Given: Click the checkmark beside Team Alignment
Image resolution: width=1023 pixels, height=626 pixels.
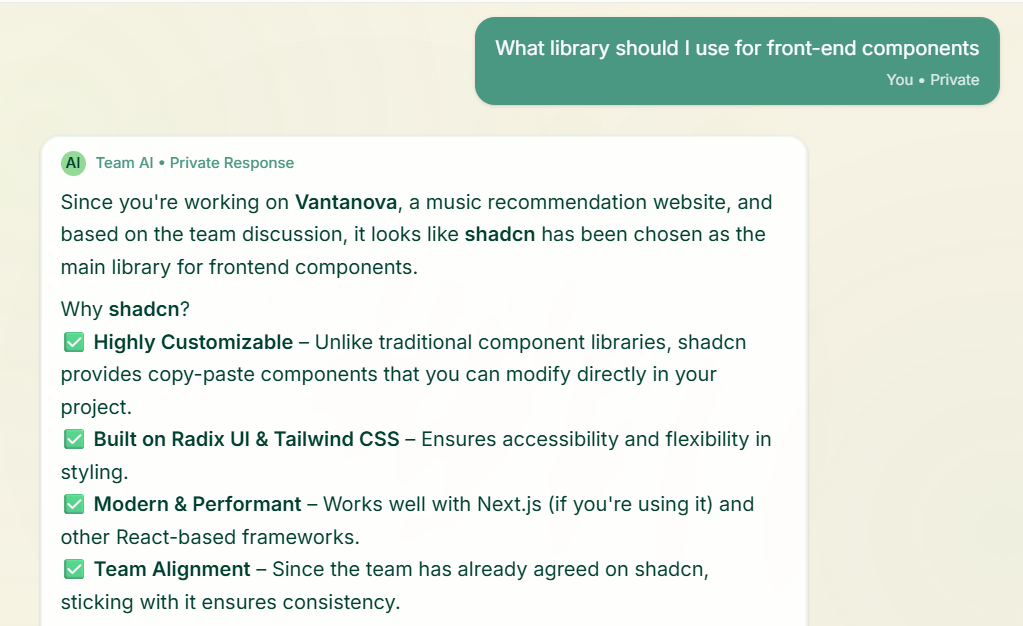Looking at the screenshot, I should [74, 569].
